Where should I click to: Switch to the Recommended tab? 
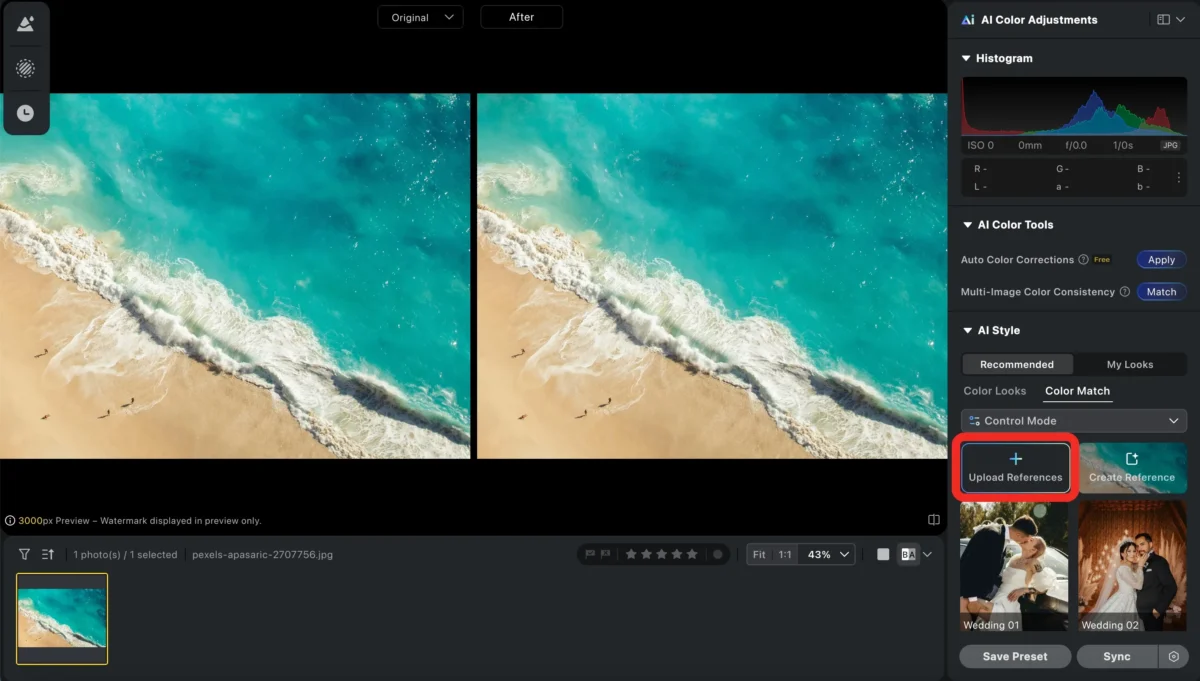[1017, 364]
